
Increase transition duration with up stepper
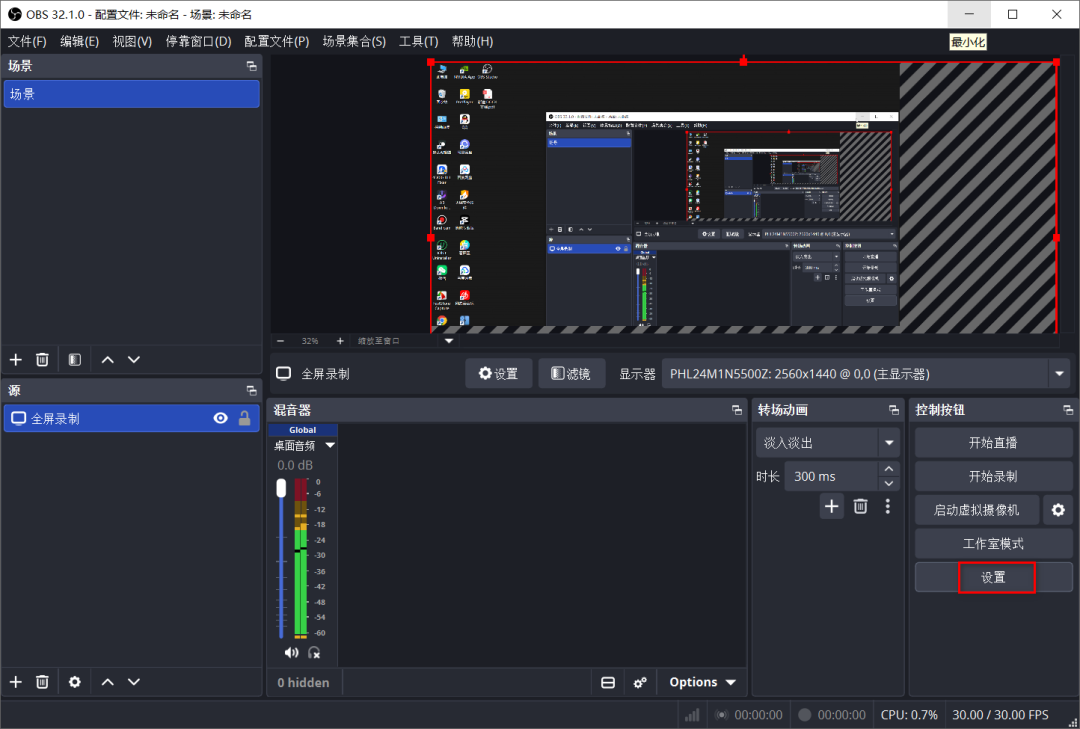[x=888, y=469]
